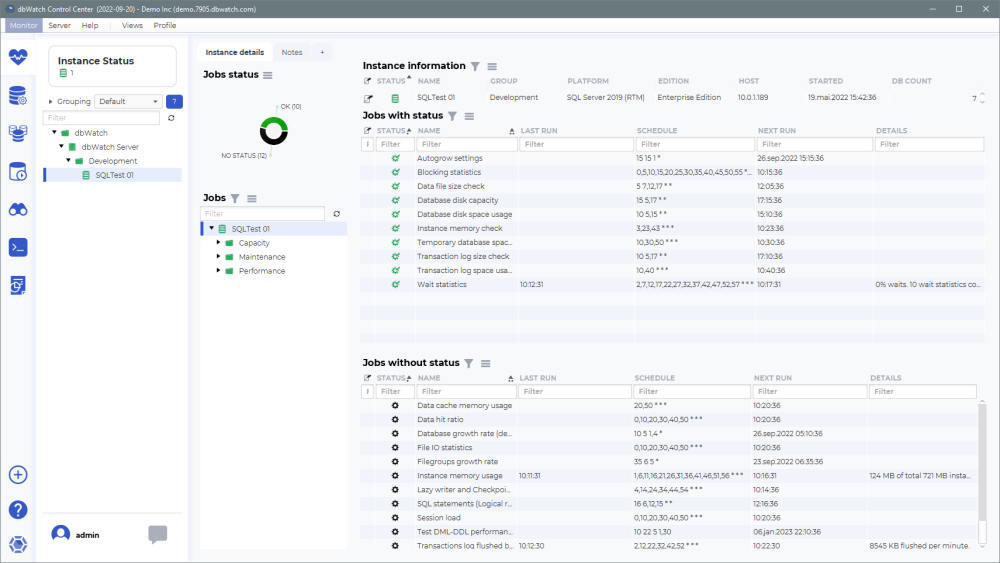Expand the Capacity jobs folder
Image resolution: width=1000 pixels, height=563 pixels.
(219, 243)
